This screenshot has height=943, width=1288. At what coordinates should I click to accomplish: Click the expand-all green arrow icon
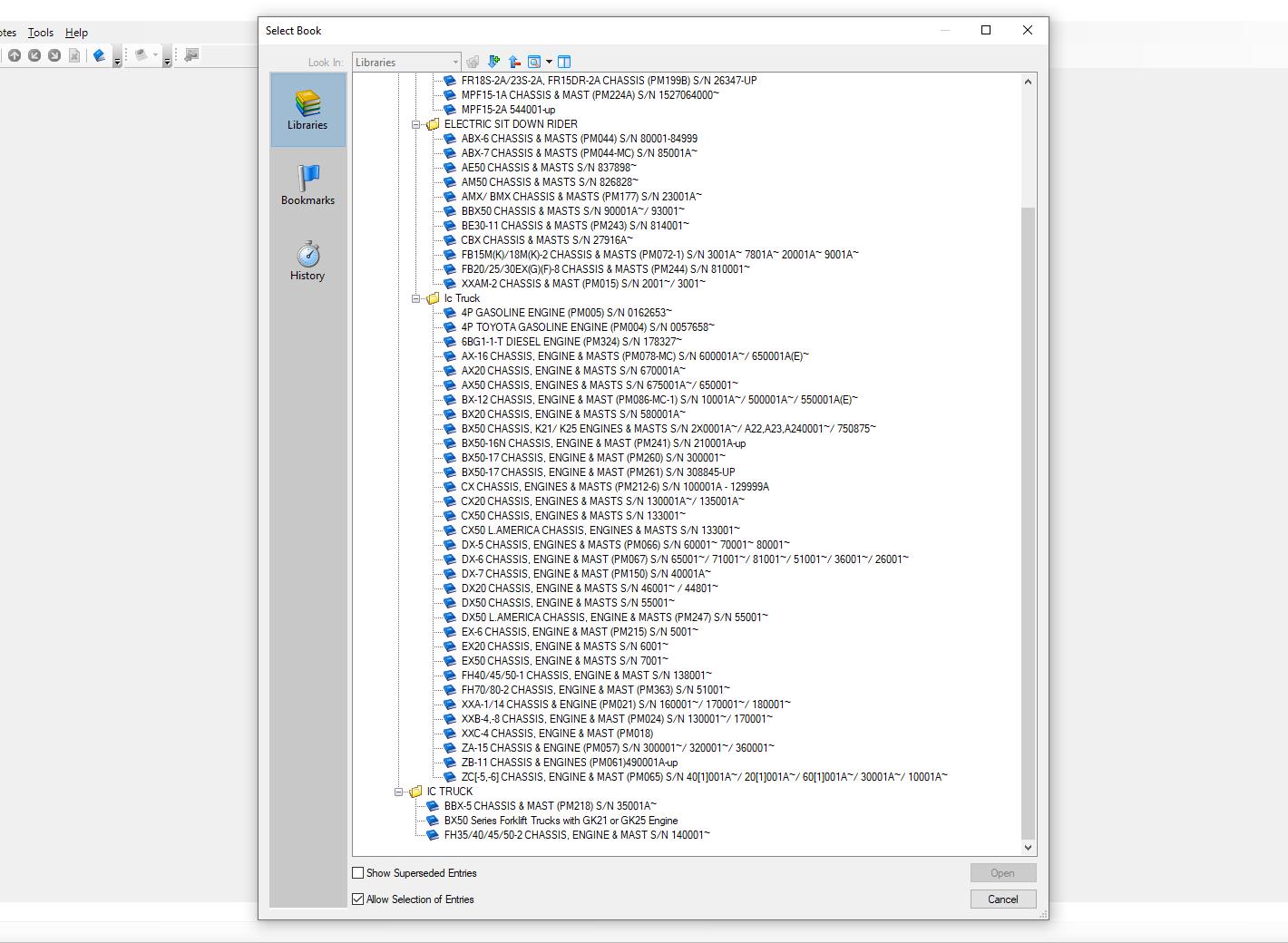pyautogui.click(x=493, y=62)
